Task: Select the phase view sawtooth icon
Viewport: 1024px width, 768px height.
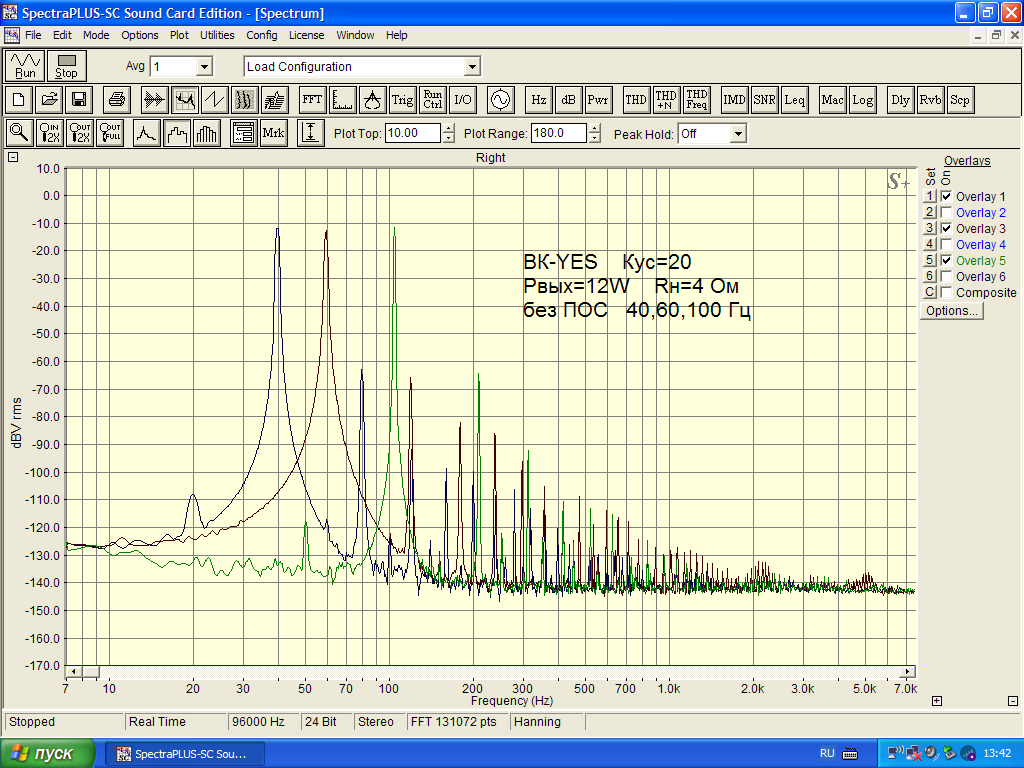Action: click(215, 100)
